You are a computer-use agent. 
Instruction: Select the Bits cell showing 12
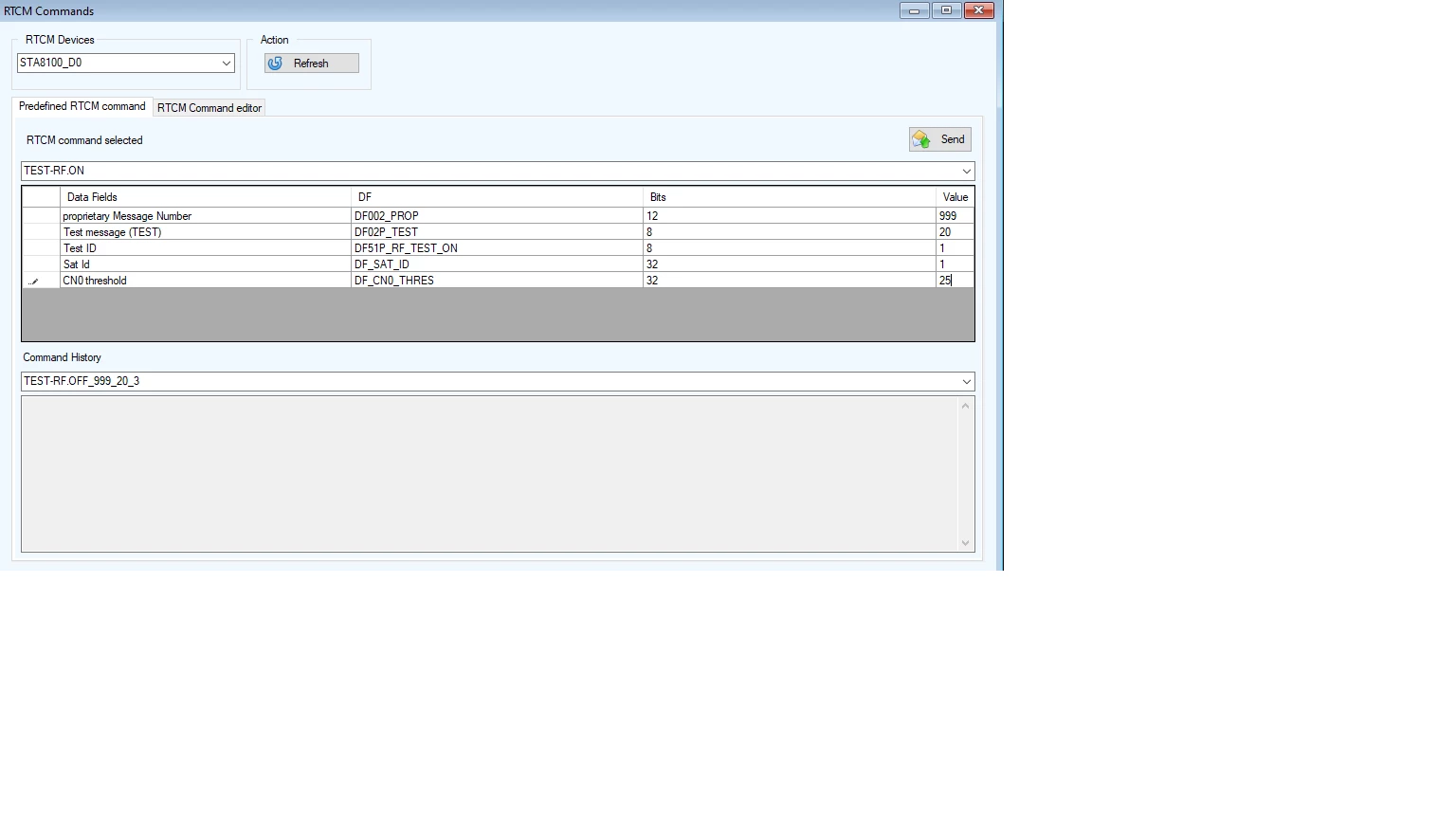click(x=790, y=216)
